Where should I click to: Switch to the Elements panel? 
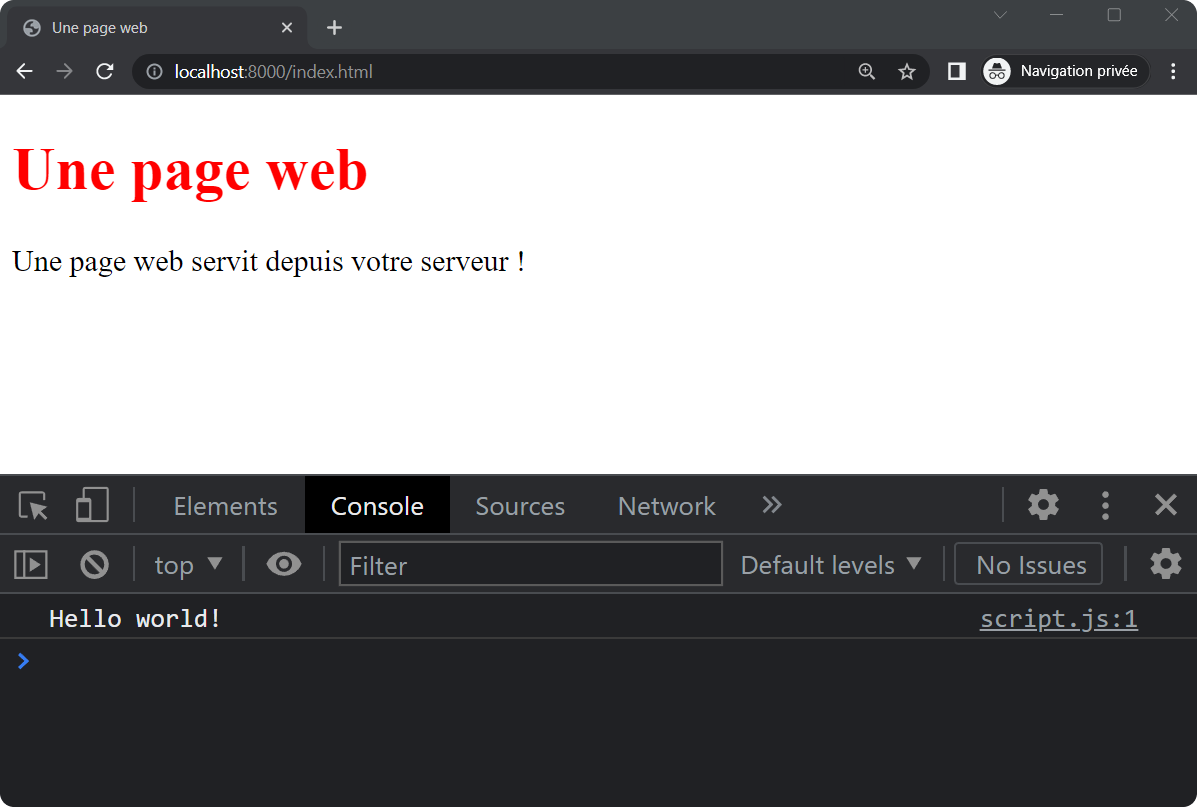225,505
